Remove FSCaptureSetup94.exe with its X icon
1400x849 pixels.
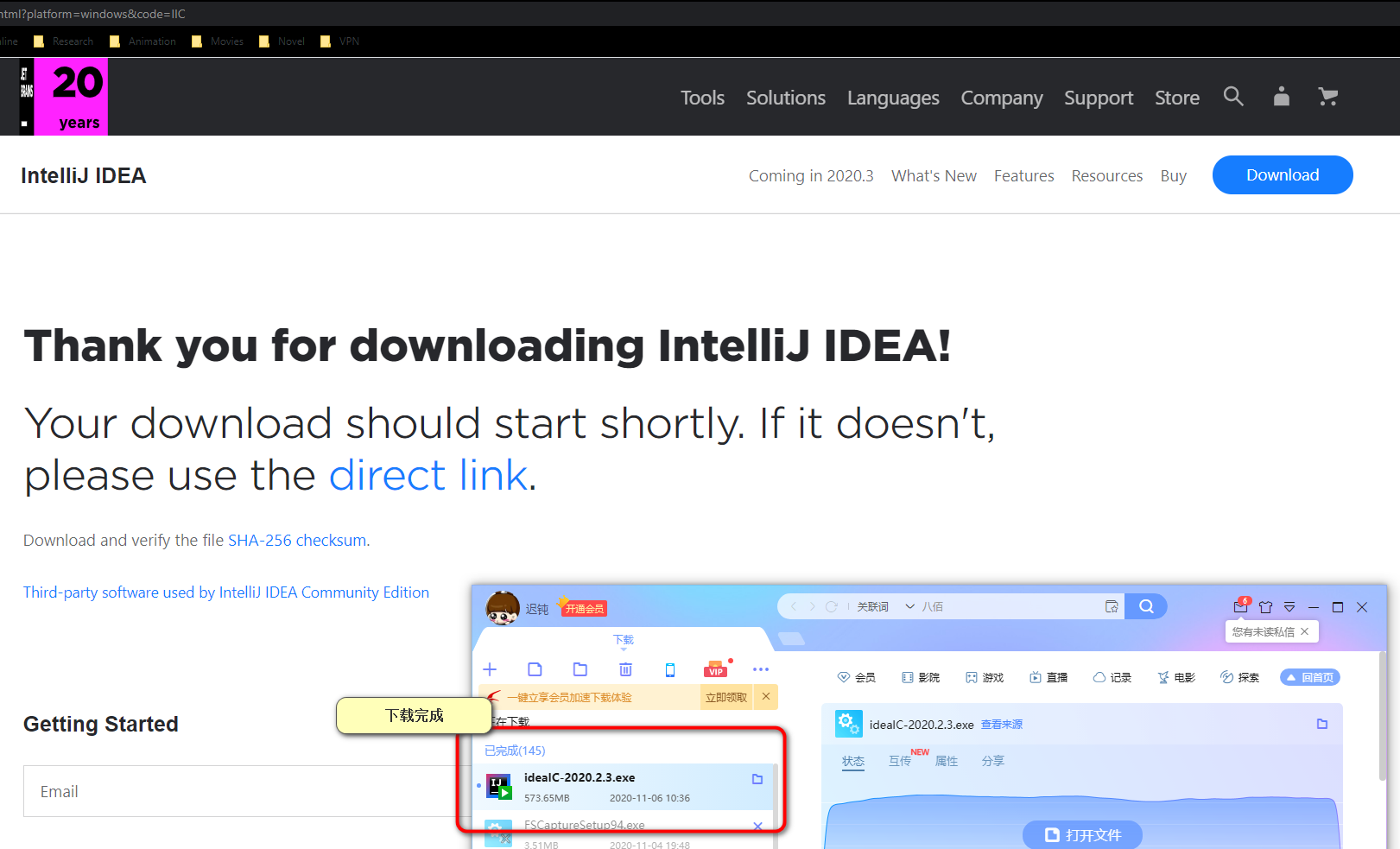[757, 827]
